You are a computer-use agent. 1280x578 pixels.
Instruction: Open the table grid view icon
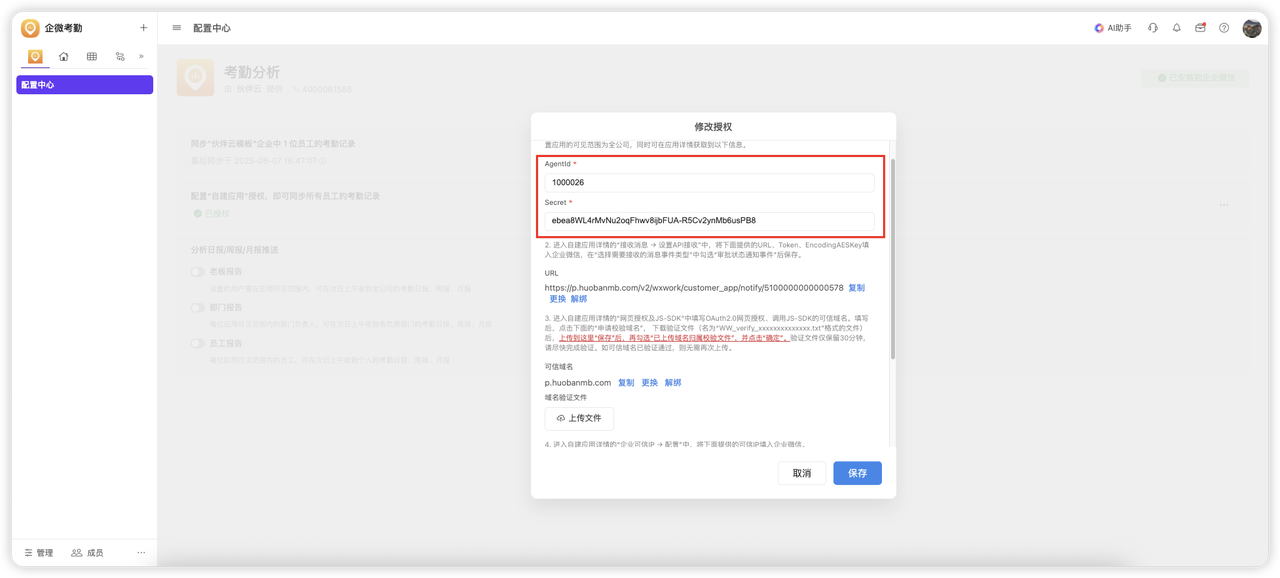[92, 57]
